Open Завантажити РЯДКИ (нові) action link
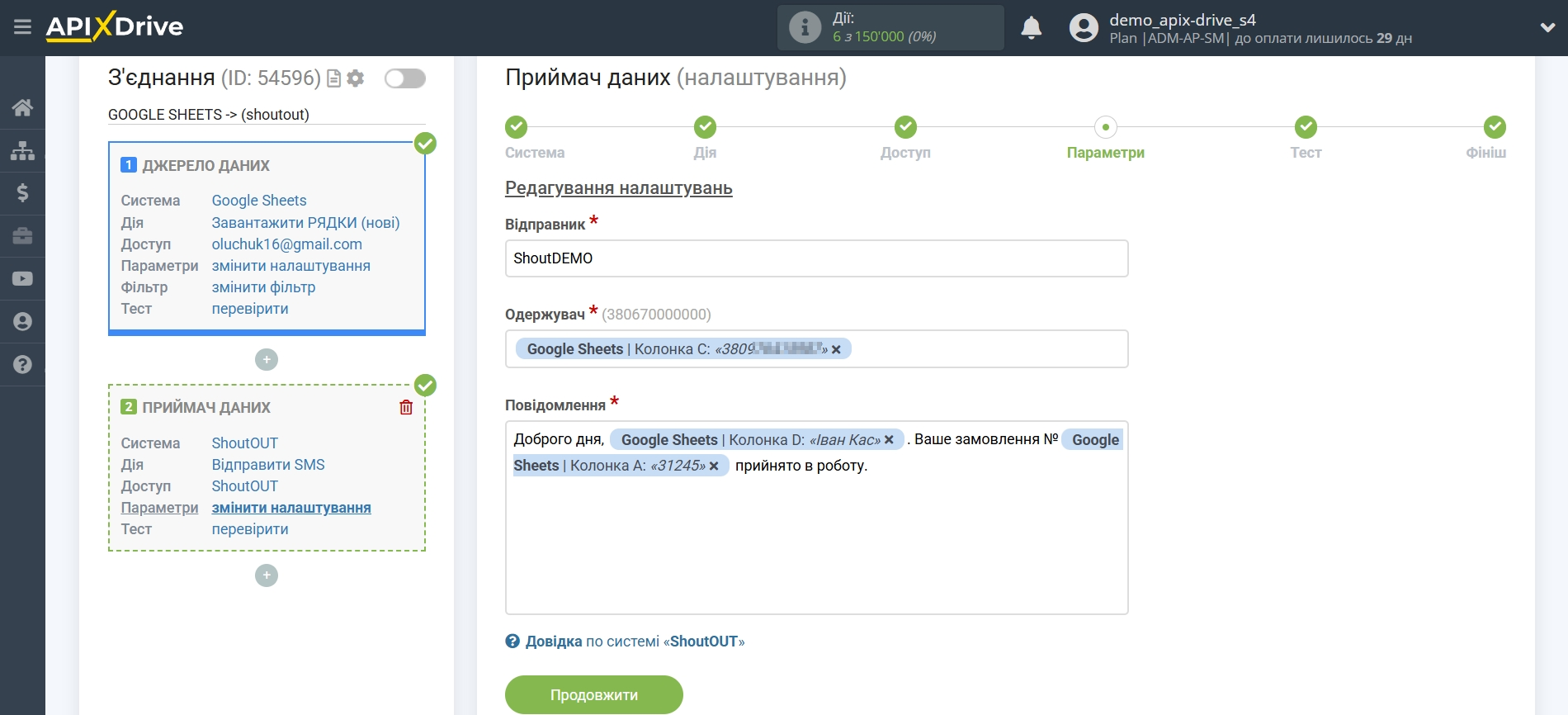1568x715 pixels. point(305,223)
